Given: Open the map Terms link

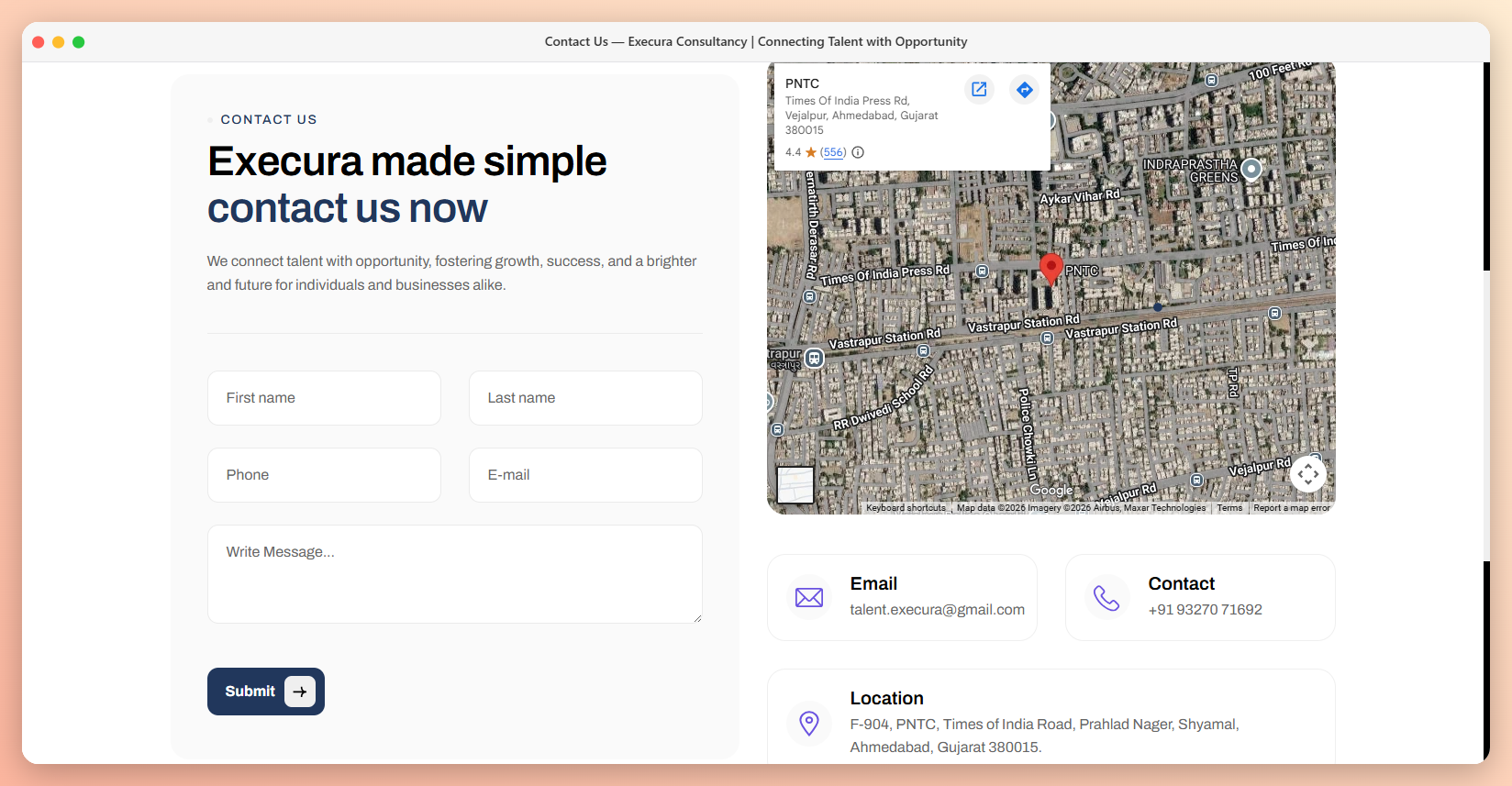Looking at the screenshot, I should [1229, 508].
